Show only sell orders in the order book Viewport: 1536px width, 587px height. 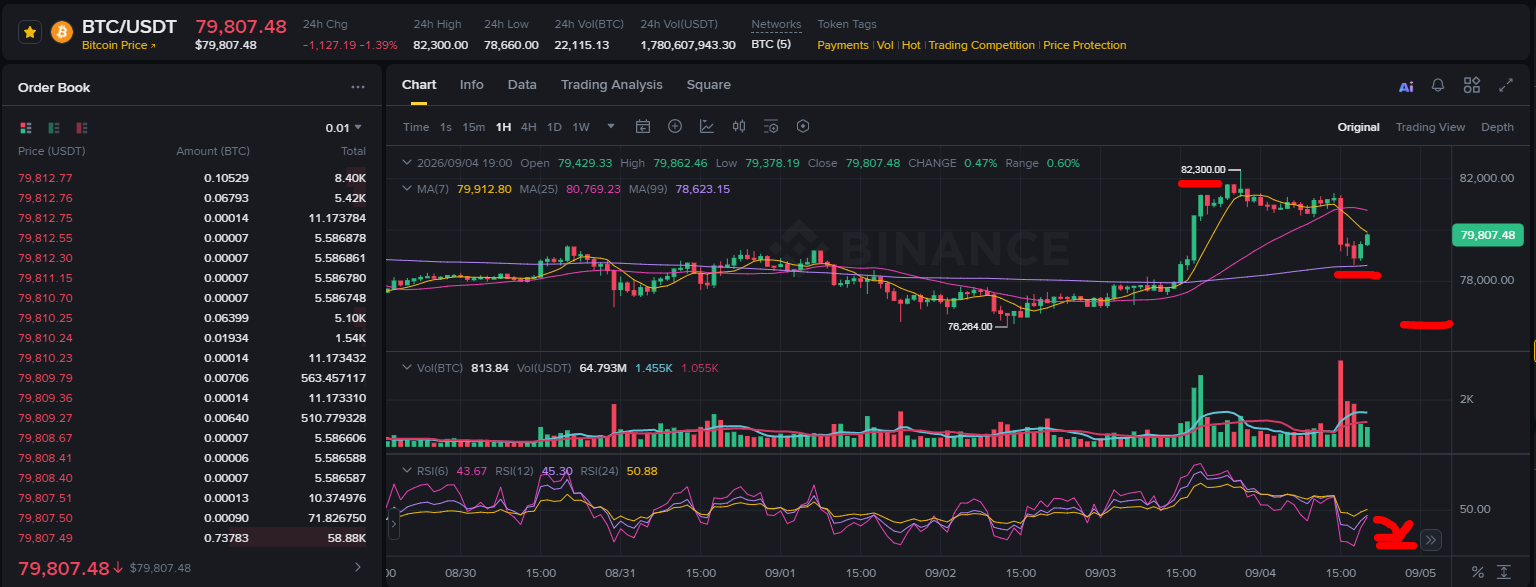coord(82,128)
